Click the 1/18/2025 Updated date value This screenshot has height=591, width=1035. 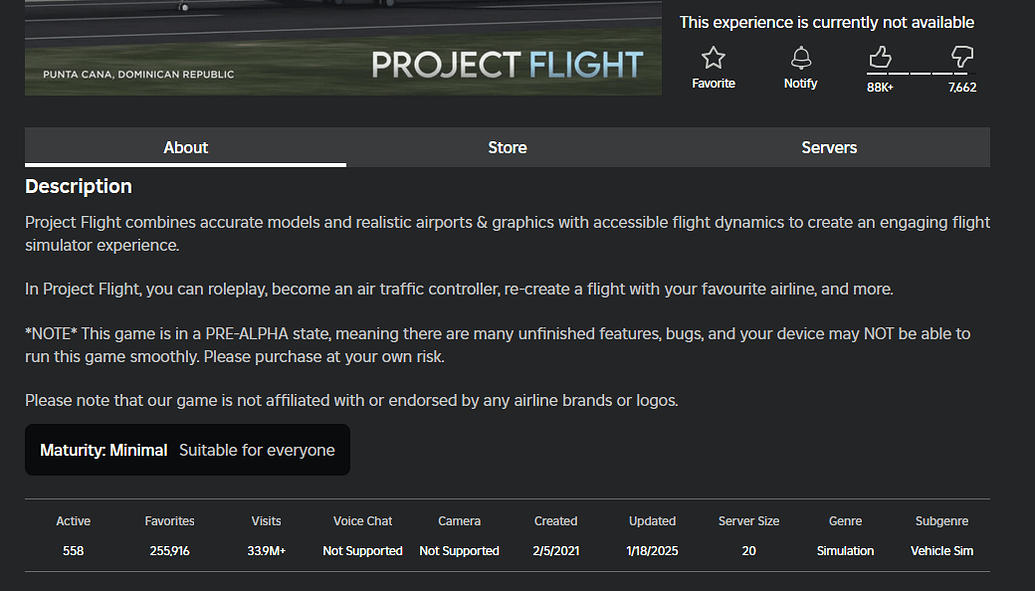click(652, 551)
